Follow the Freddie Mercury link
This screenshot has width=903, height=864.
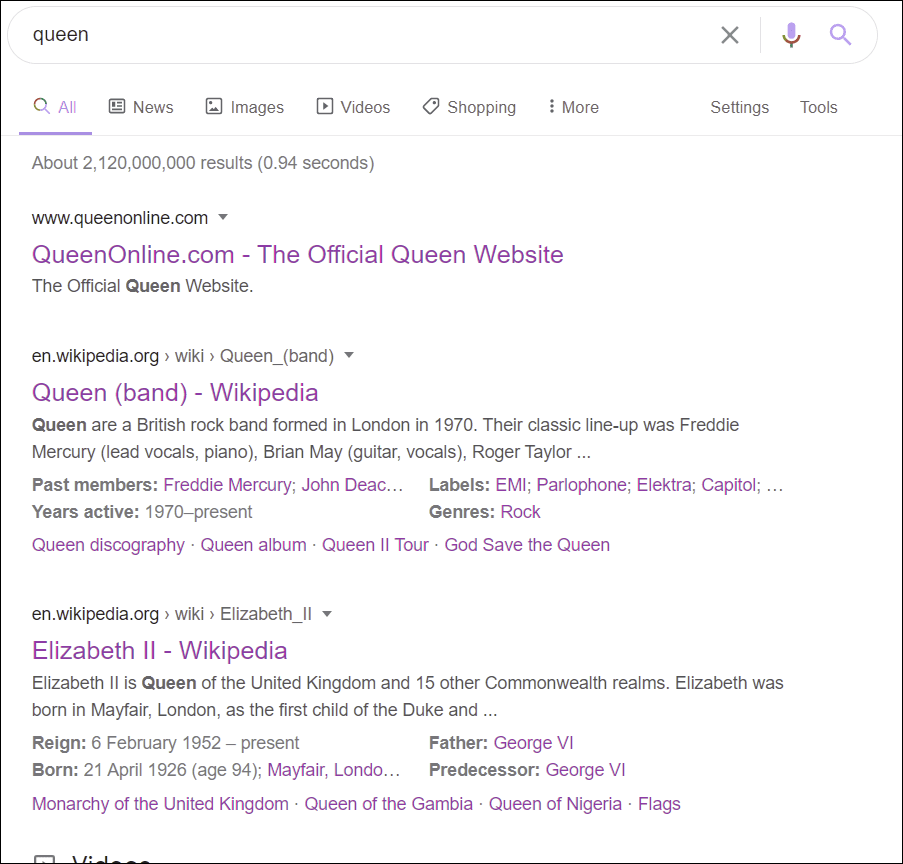coord(228,484)
